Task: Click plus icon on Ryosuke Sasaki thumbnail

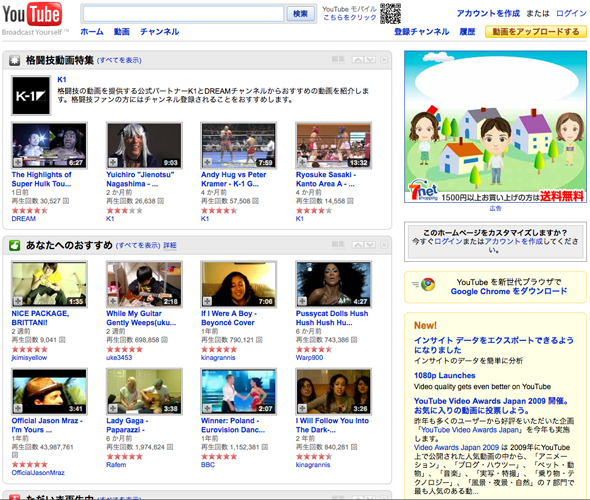Action: click(302, 162)
